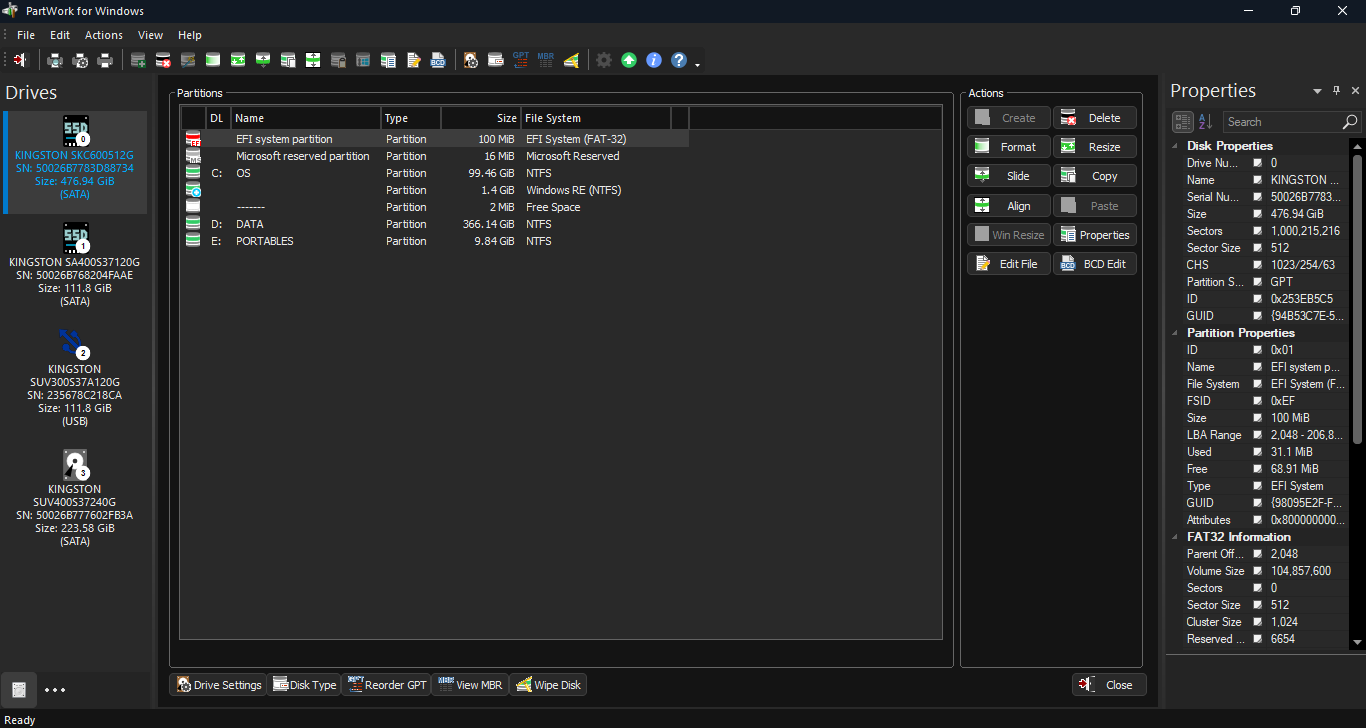The width and height of the screenshot is (1366, 728).
Task: Toggle Alphabetical A-Z sort in Properties
Action: coord(1205,122)
